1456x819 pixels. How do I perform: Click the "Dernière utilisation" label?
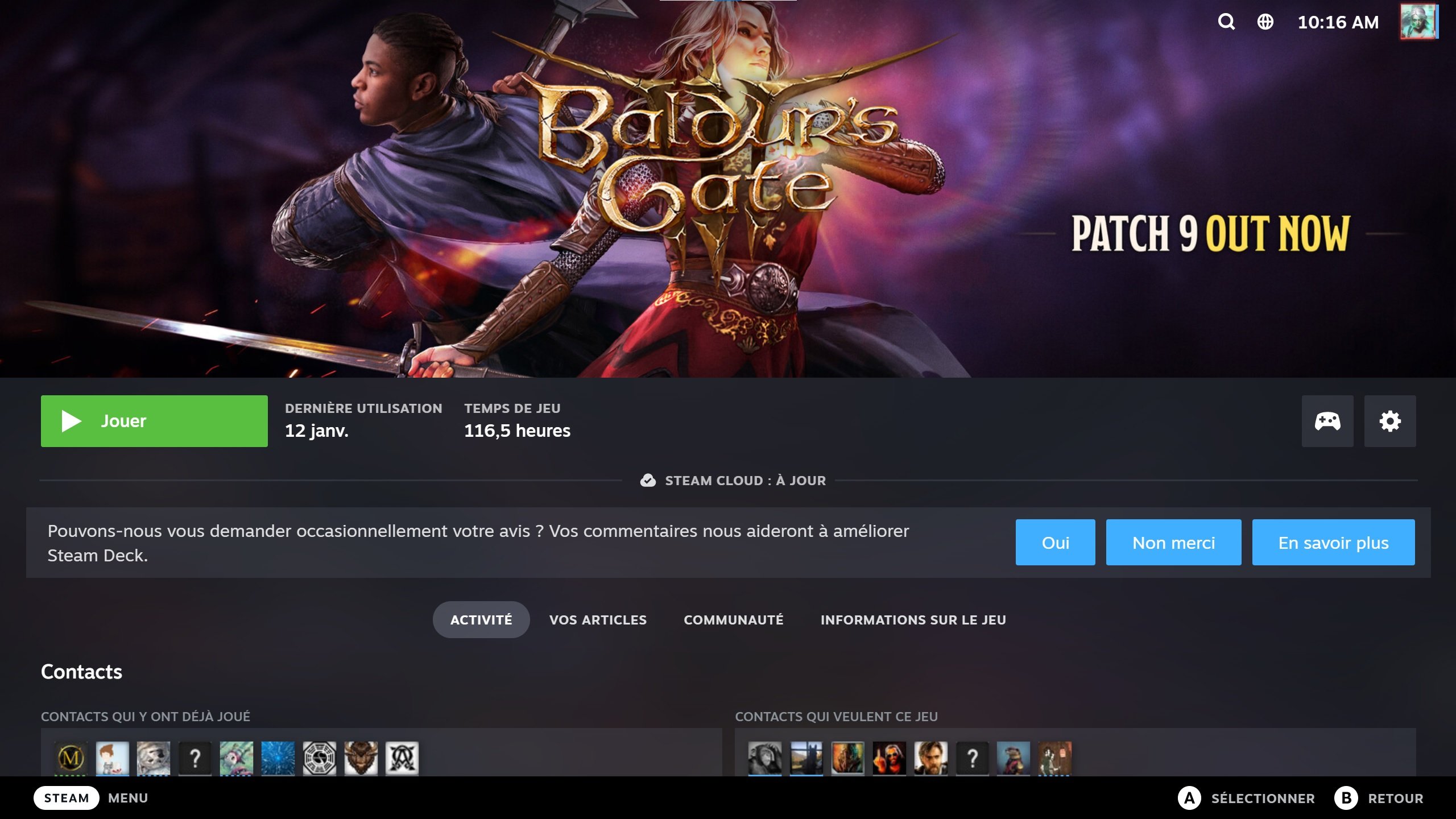[363, 408]
